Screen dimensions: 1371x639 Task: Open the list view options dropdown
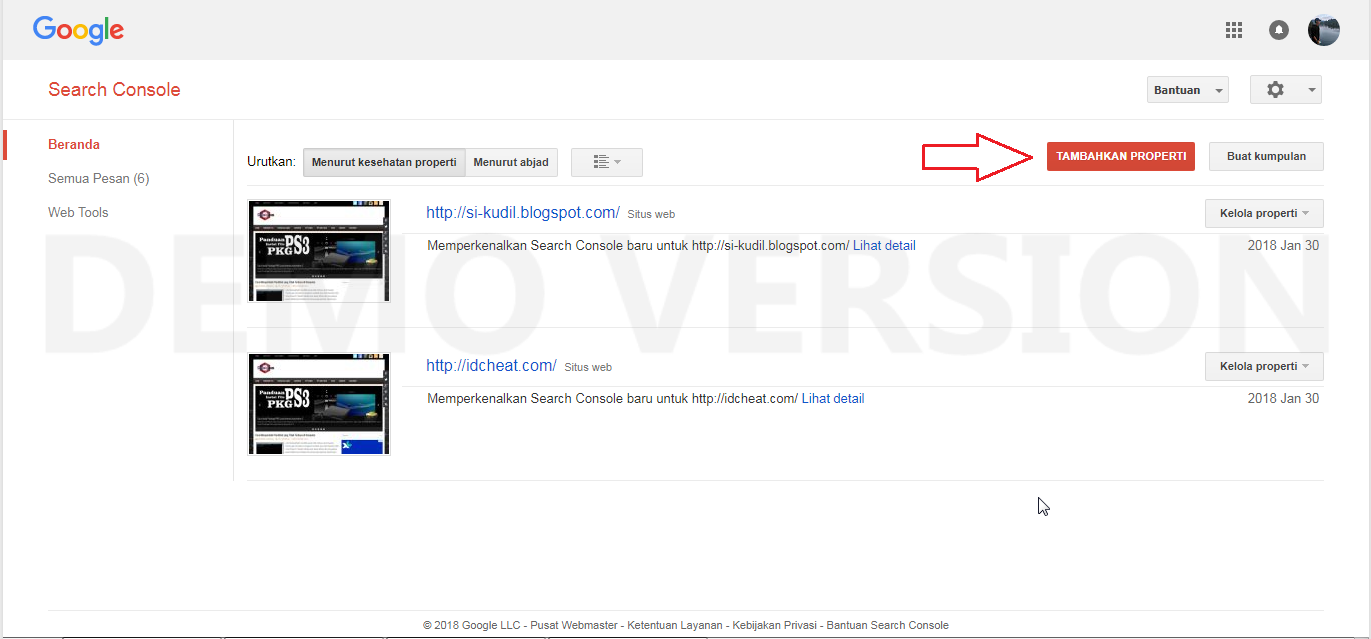607,162
